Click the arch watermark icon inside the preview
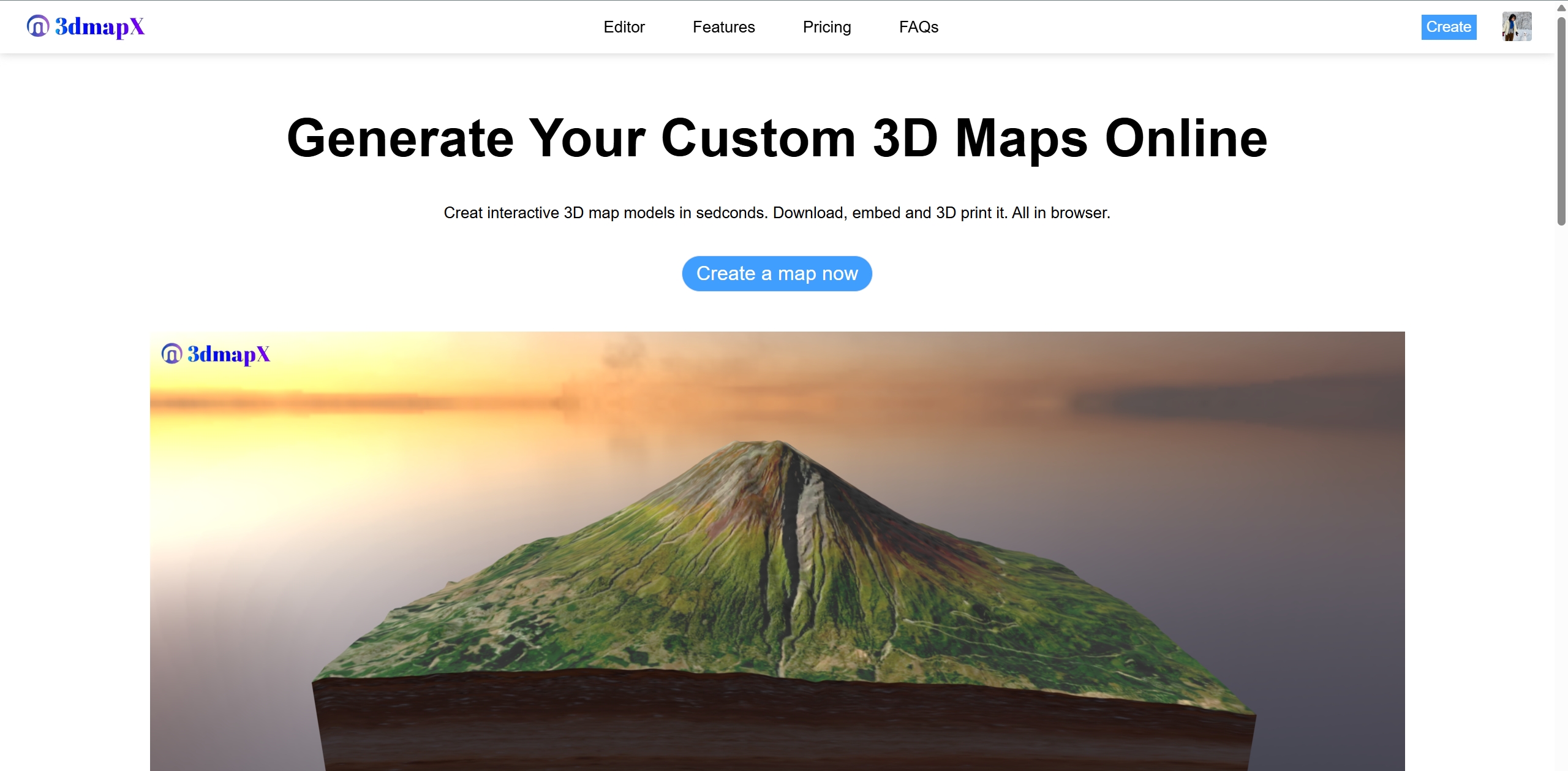The image size is (1568, 771). coord(171,354)
